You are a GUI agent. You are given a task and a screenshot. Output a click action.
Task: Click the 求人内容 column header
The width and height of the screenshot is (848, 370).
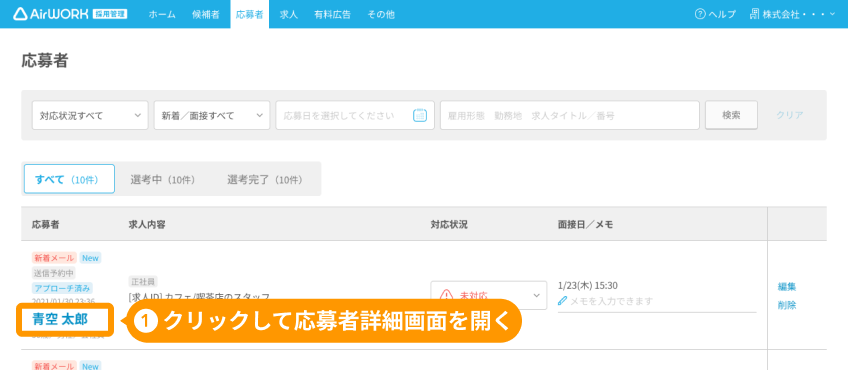[147, 224]
